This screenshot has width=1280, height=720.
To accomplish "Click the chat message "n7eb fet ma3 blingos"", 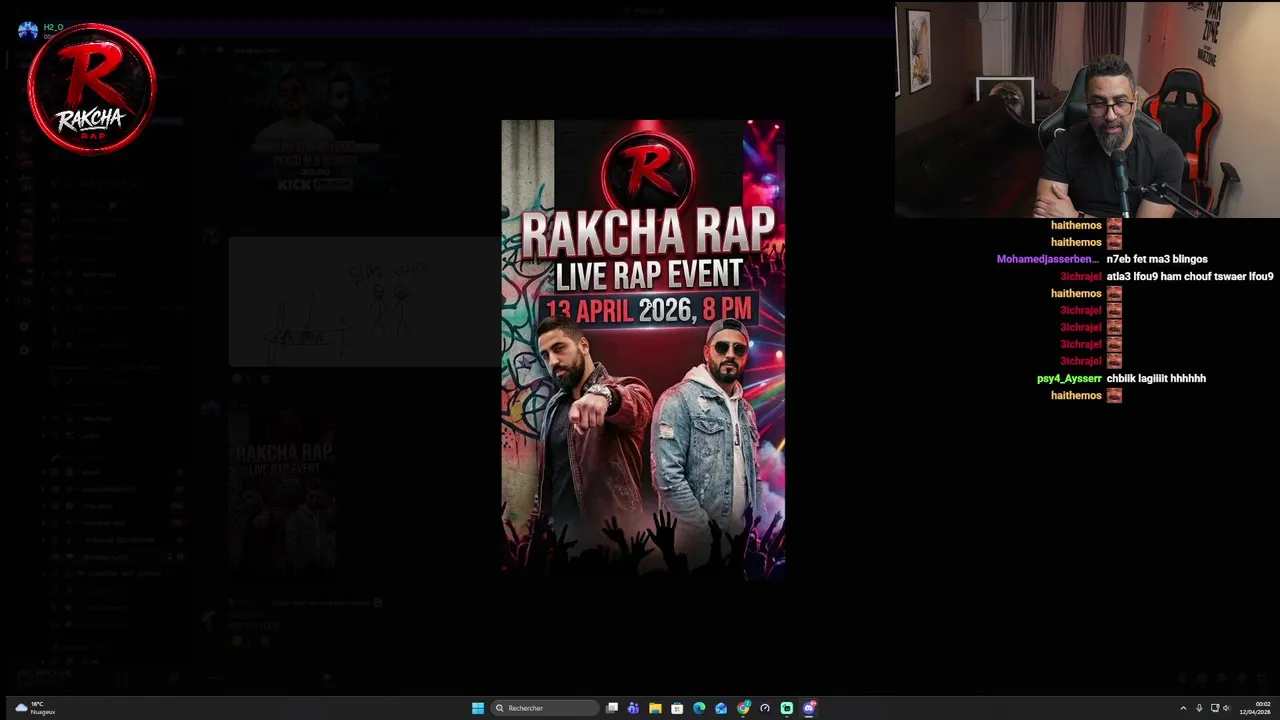I will point(1157,259).
